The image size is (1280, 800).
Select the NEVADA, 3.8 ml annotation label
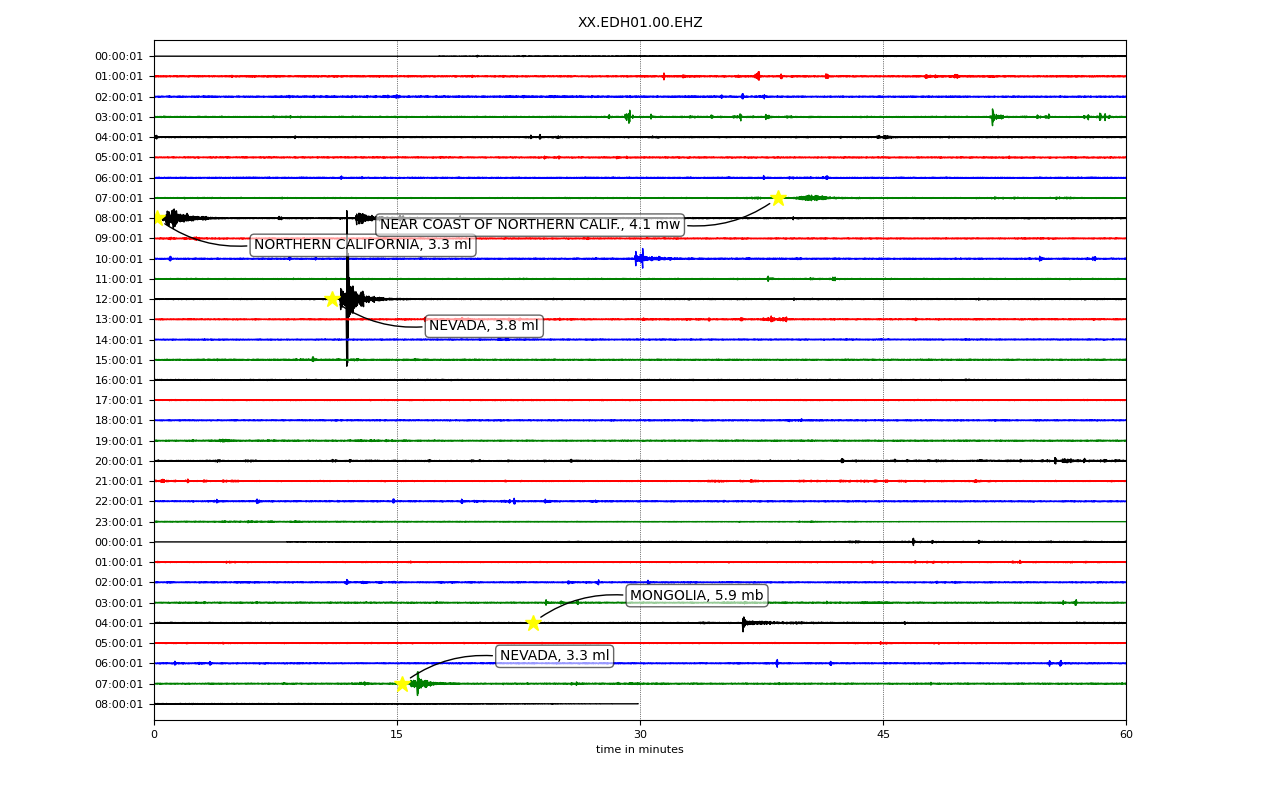click(x=484, y=326)
